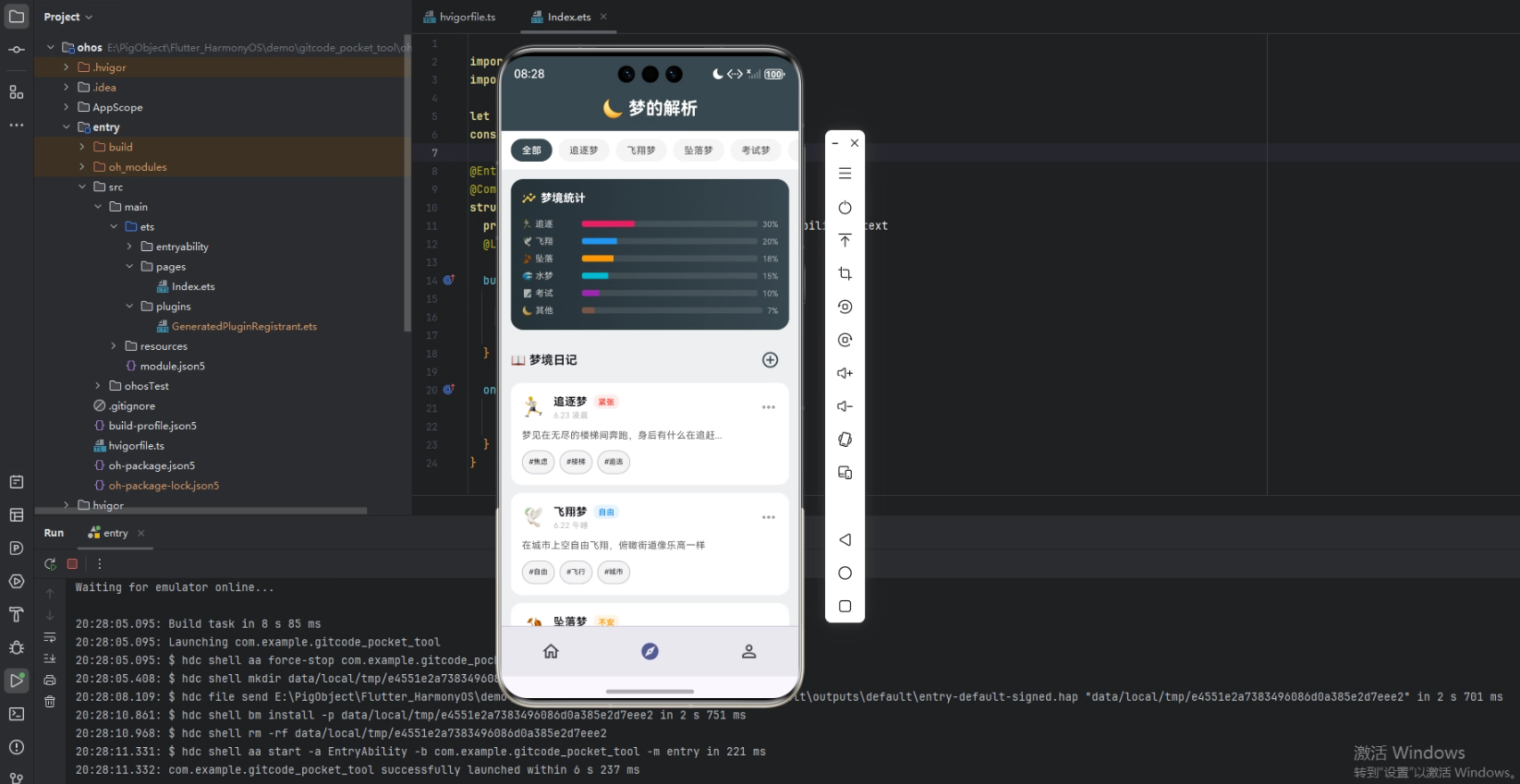The width and height of the screenshot is (1520, 784).
Task: Tap the compass explore icon in app
Action: pos(650,651)
